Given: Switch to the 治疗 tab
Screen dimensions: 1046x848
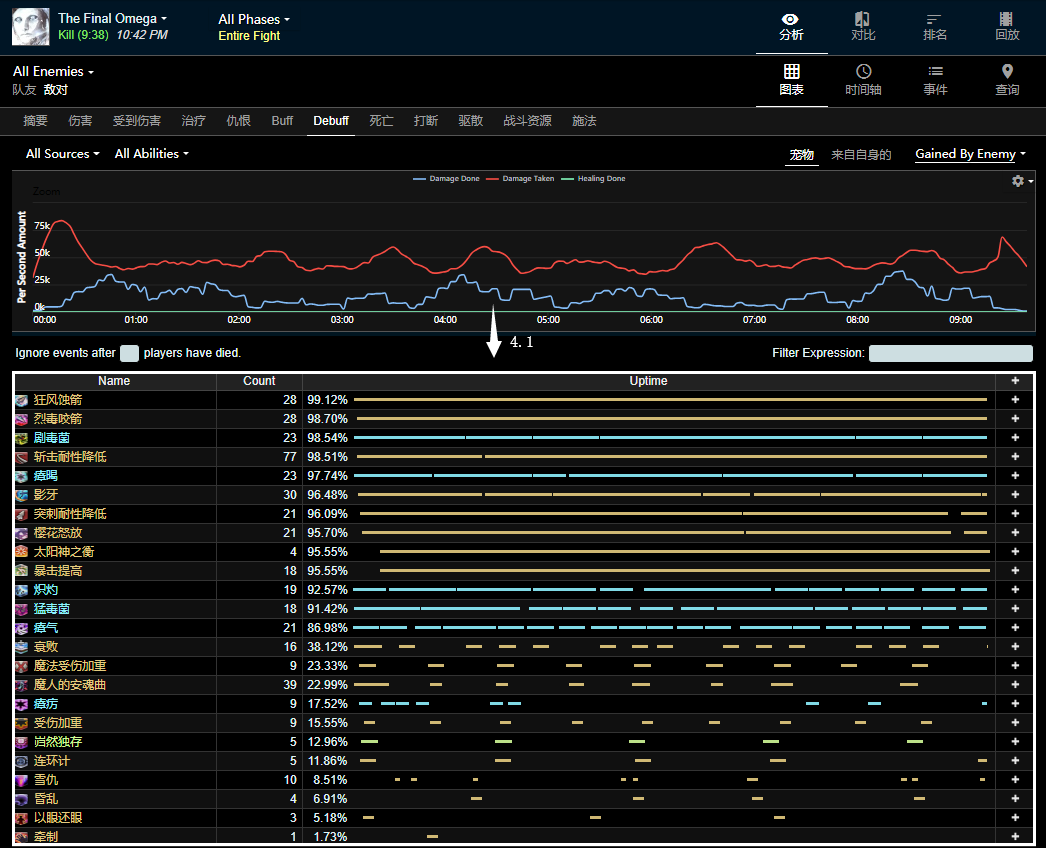Looking at the screenshot, I should click(194, 121).
